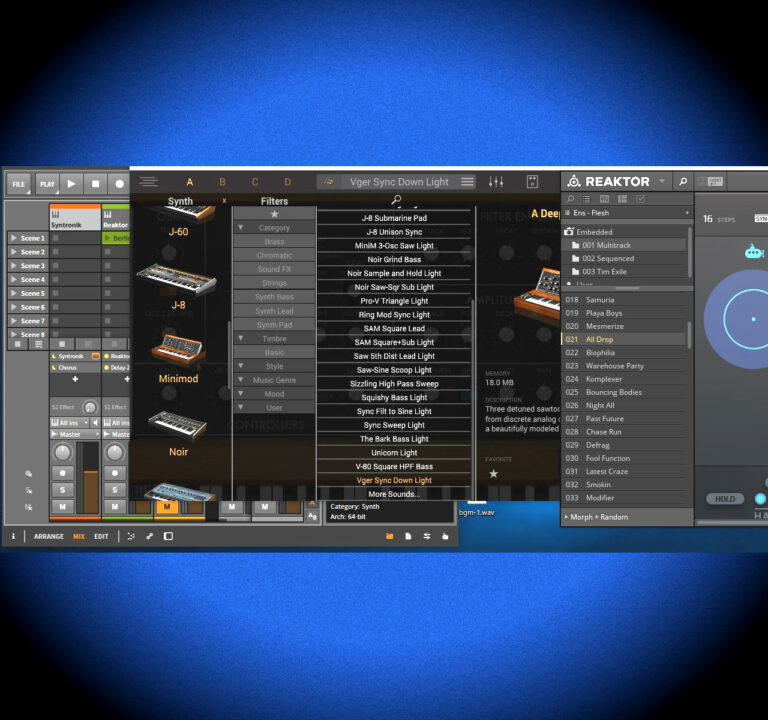Switch to the EDIT view
Viewport: 768px width, 720px height.
pyautogui.click(x=101, y=536)
